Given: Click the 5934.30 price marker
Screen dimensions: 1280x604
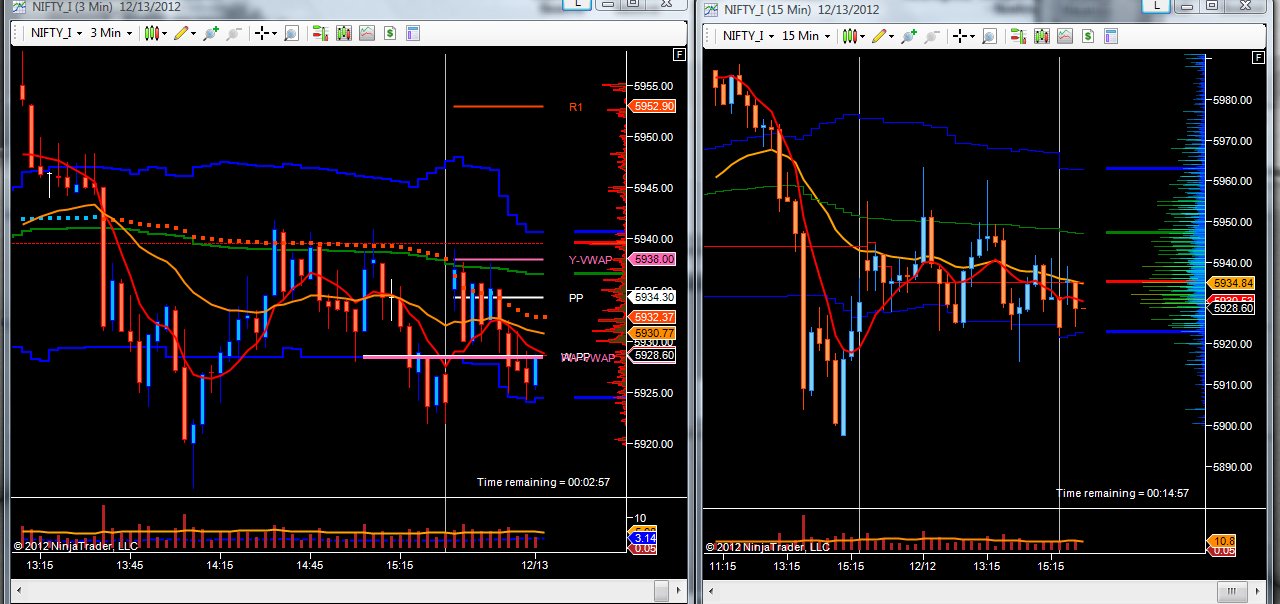Looking at the screenshot, I should point(652,297).
